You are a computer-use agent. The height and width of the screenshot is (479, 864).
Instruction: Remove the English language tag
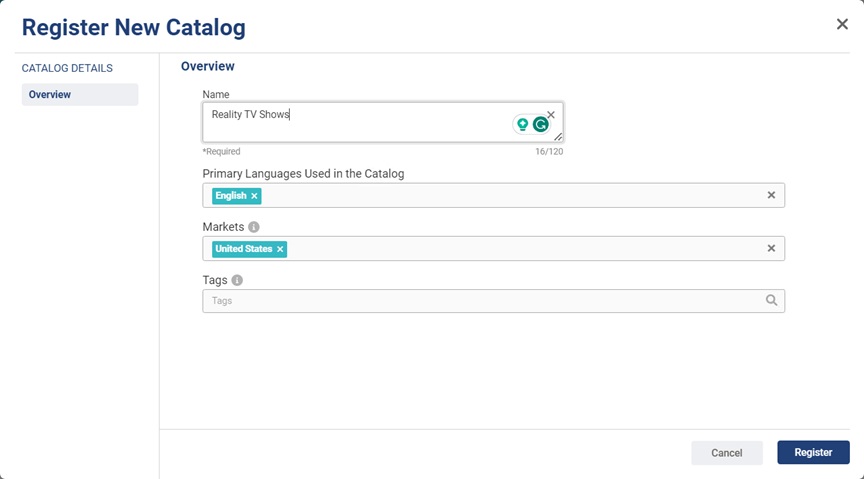click(x=254, y=196)
